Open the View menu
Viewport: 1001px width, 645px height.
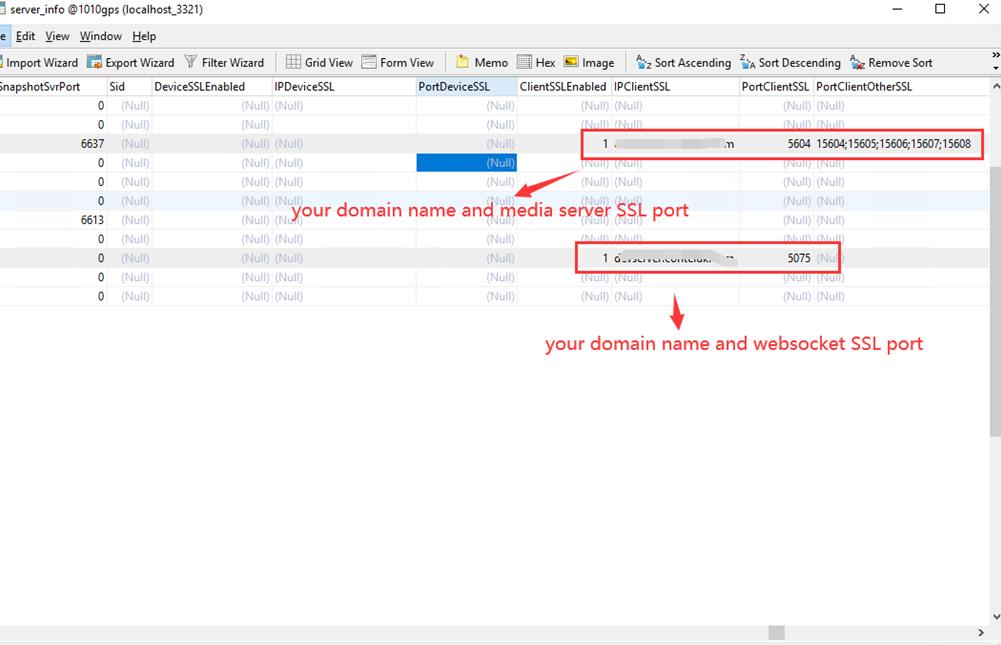click(x=57, y=36)
